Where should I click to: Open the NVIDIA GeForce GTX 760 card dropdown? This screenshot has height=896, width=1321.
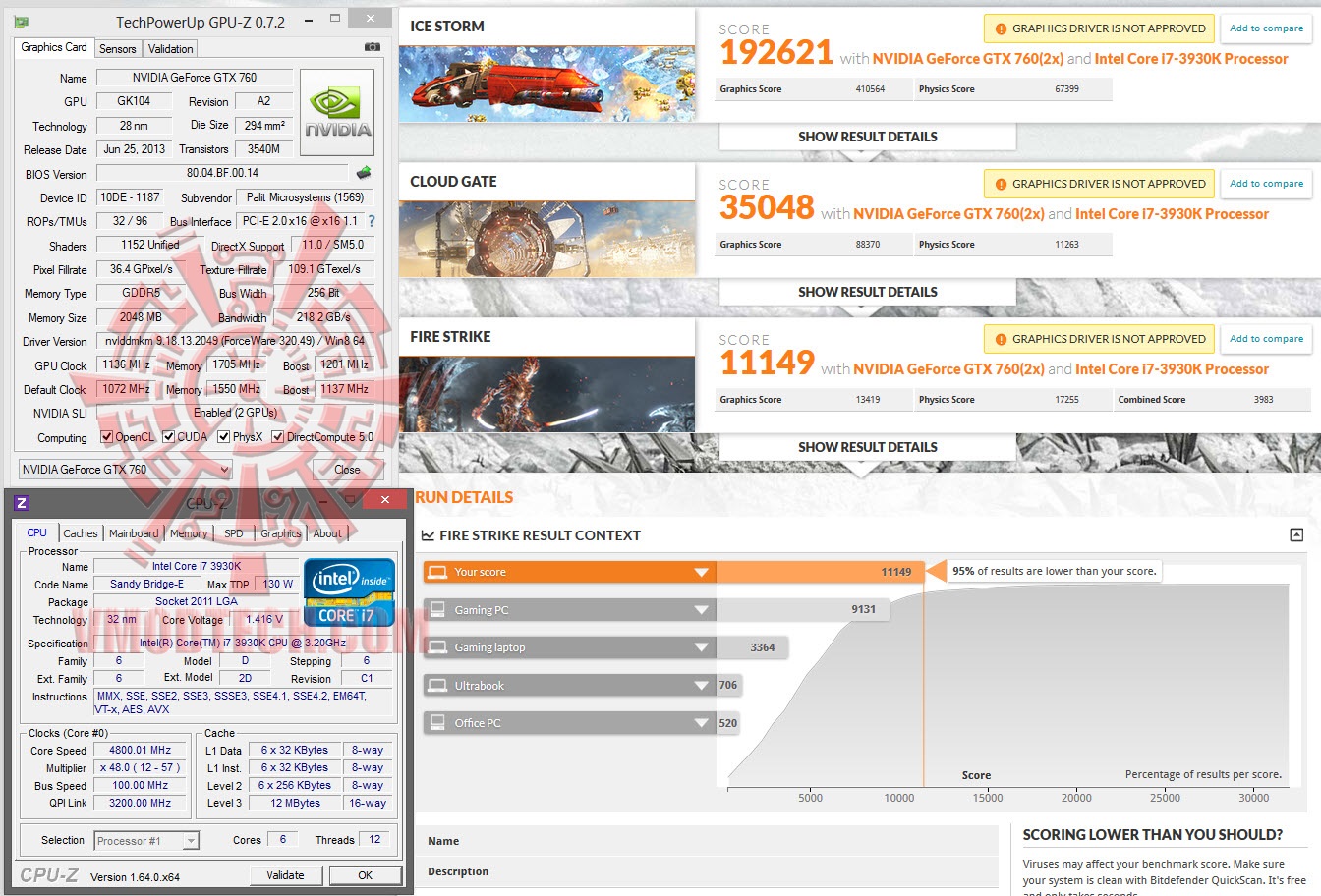[x=126, y=470]
